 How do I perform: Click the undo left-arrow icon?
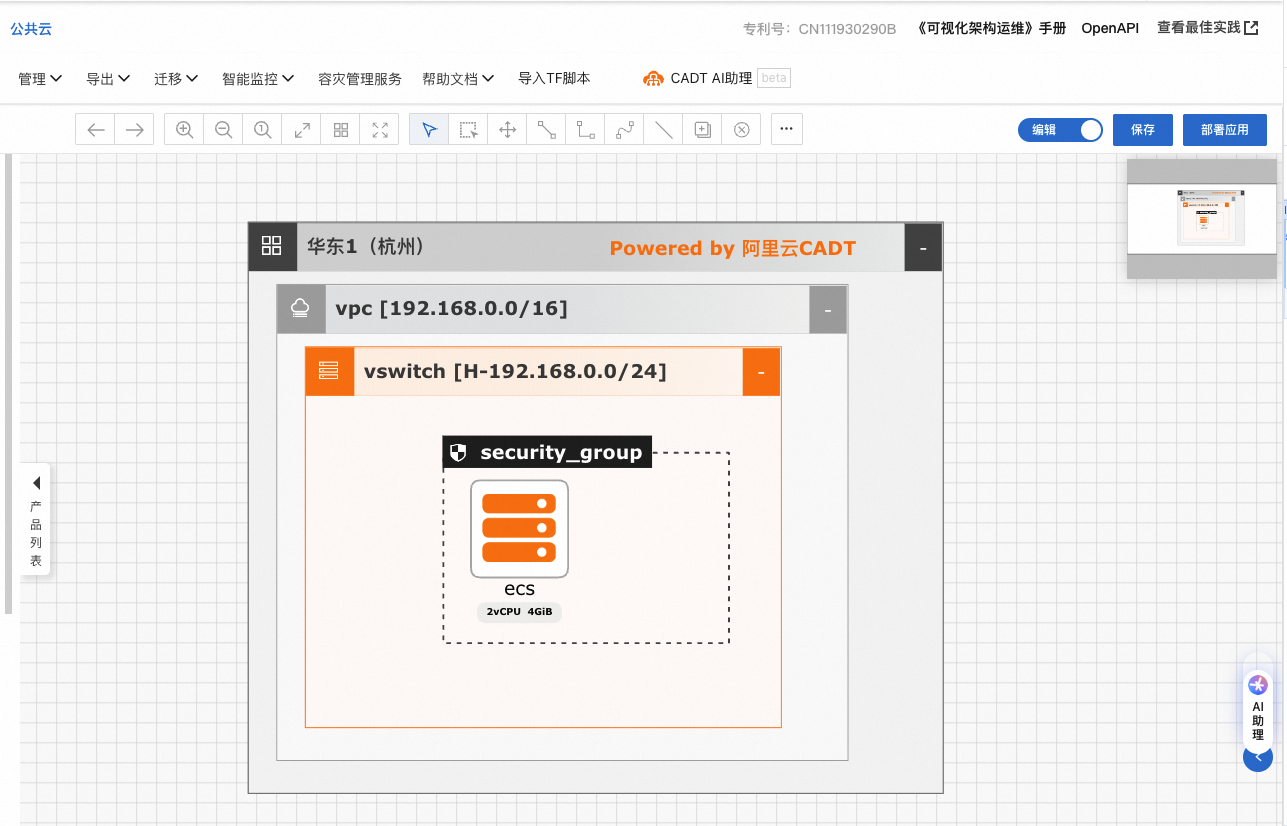click(x=96, y=129)
